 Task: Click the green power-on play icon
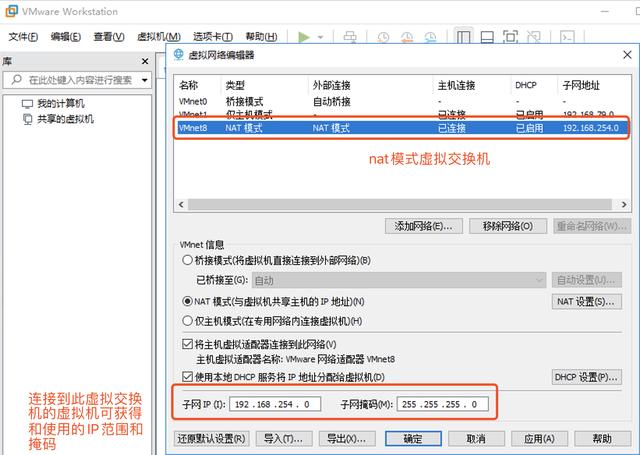pos(303,37)
